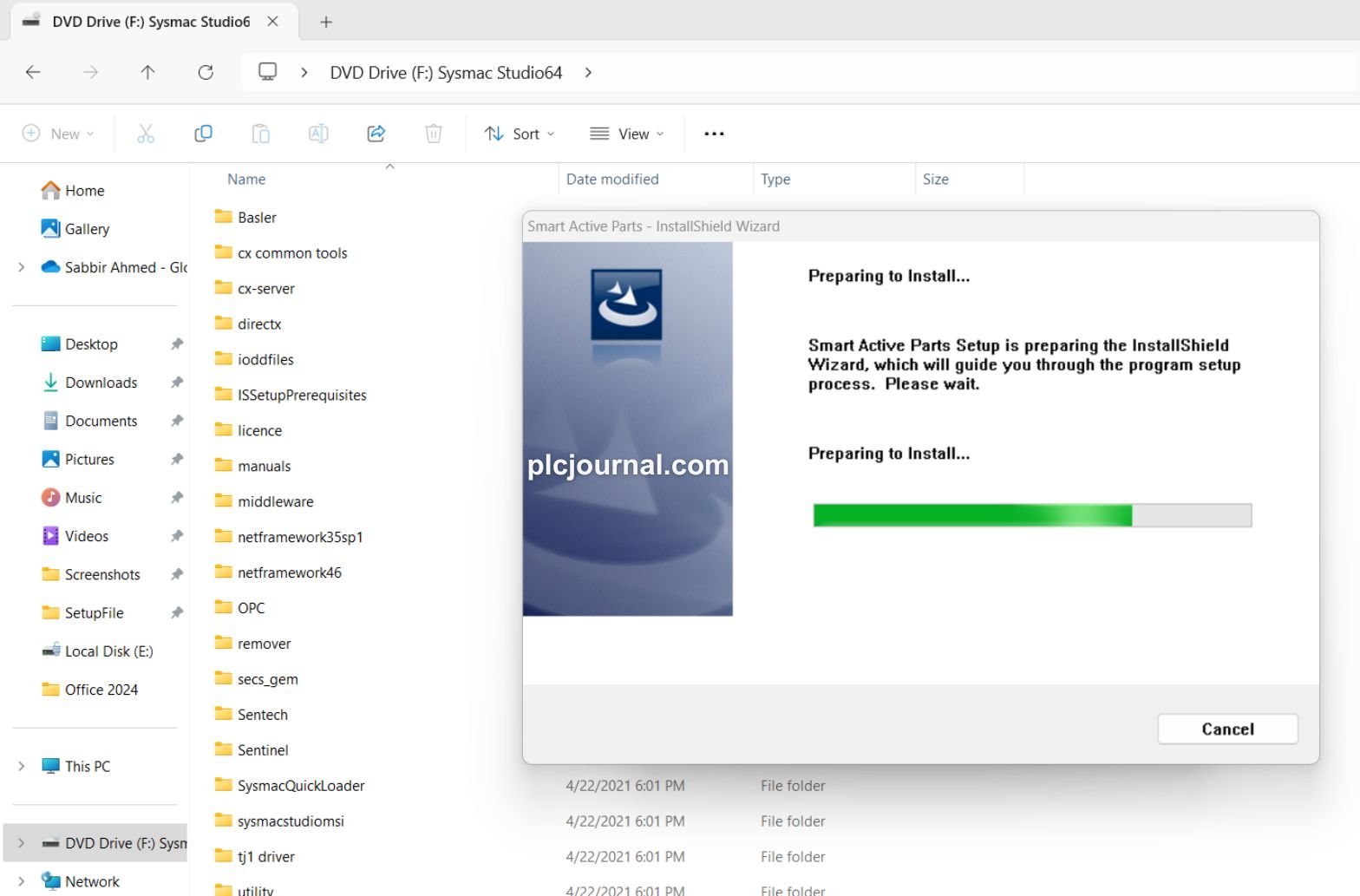Viewport: 1360px width, 896px height.
Task: Click the pin icon beside Videos
Action: point(177,536)
